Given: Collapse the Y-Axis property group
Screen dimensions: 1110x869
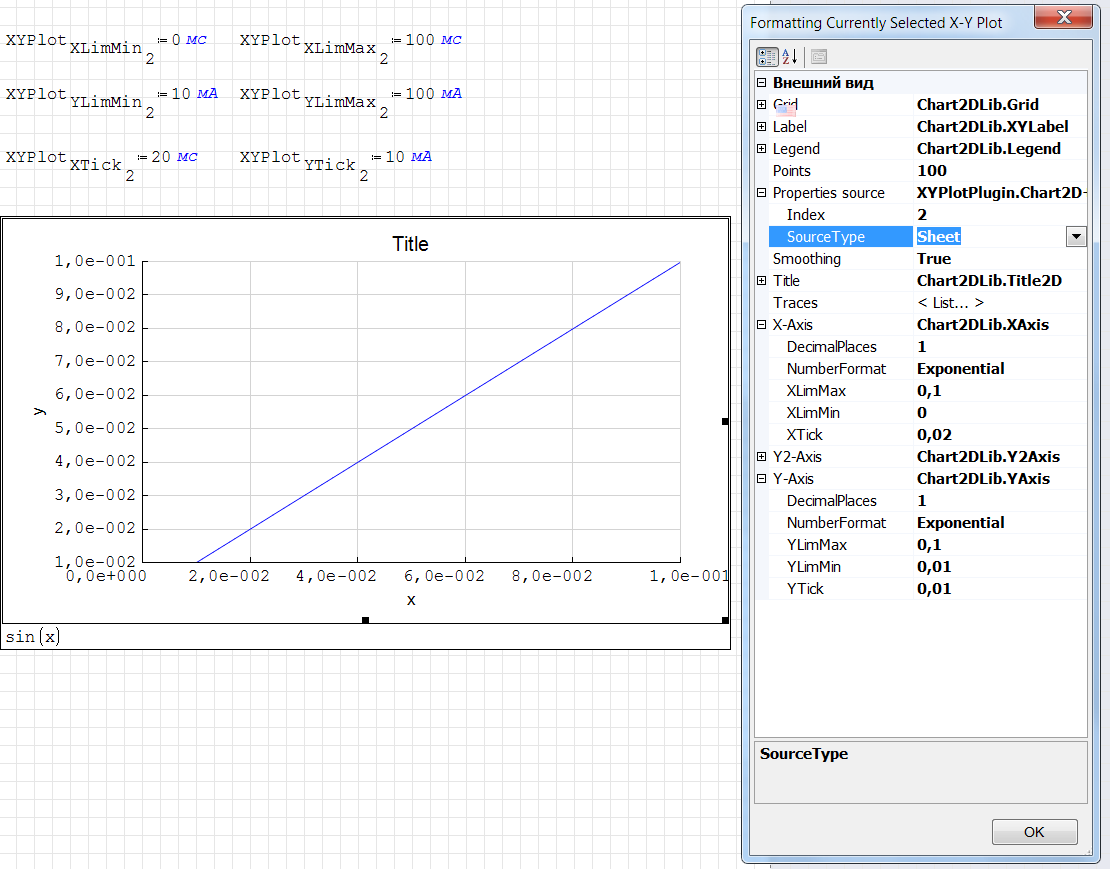Looking at the screenshot, I should point(762,479).
